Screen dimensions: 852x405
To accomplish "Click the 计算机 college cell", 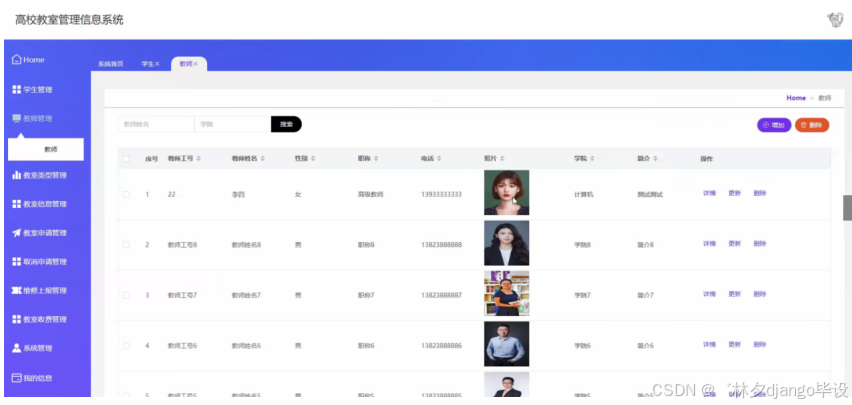I will (584, 194).
